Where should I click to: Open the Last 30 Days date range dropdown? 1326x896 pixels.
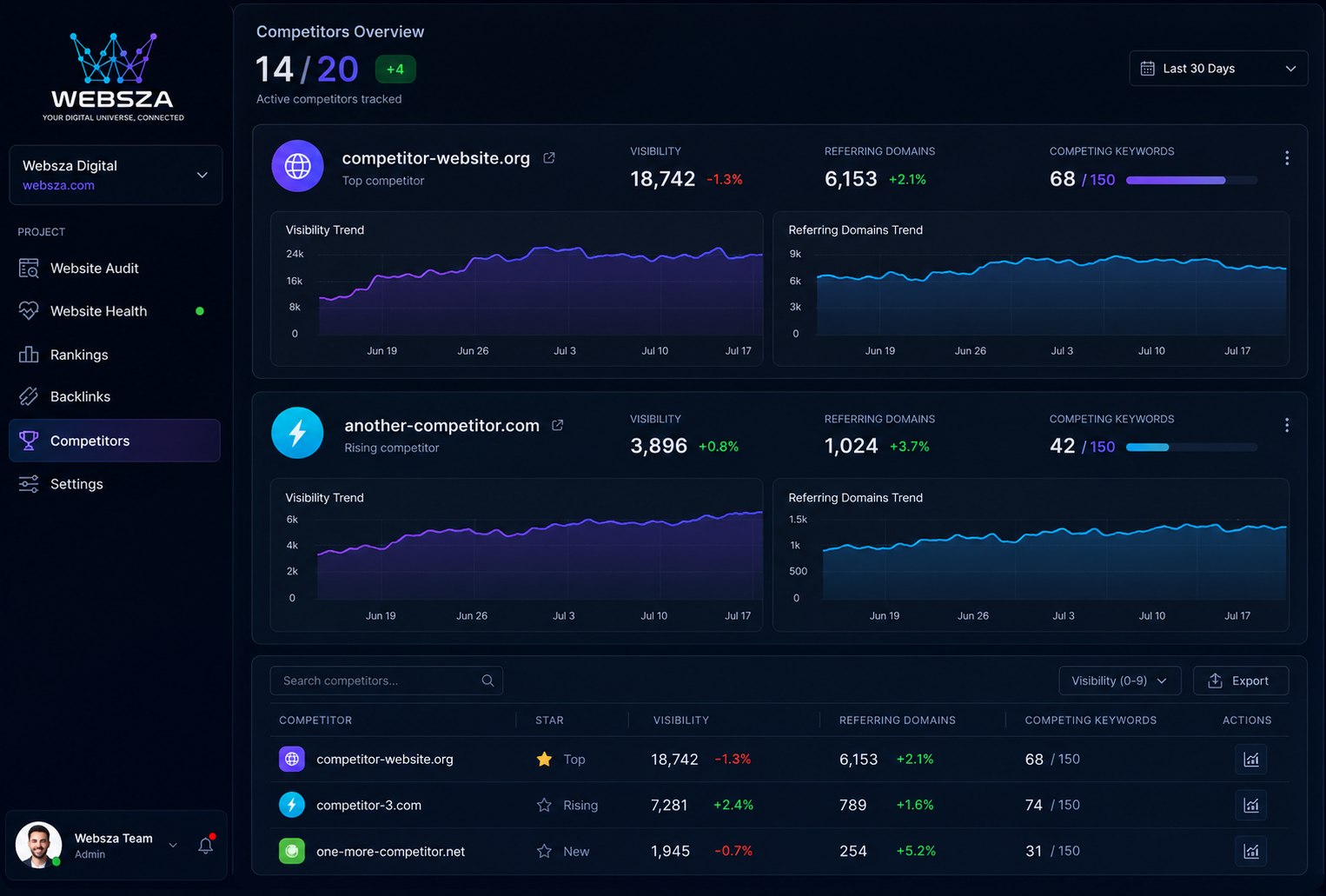coord(1218,69)
